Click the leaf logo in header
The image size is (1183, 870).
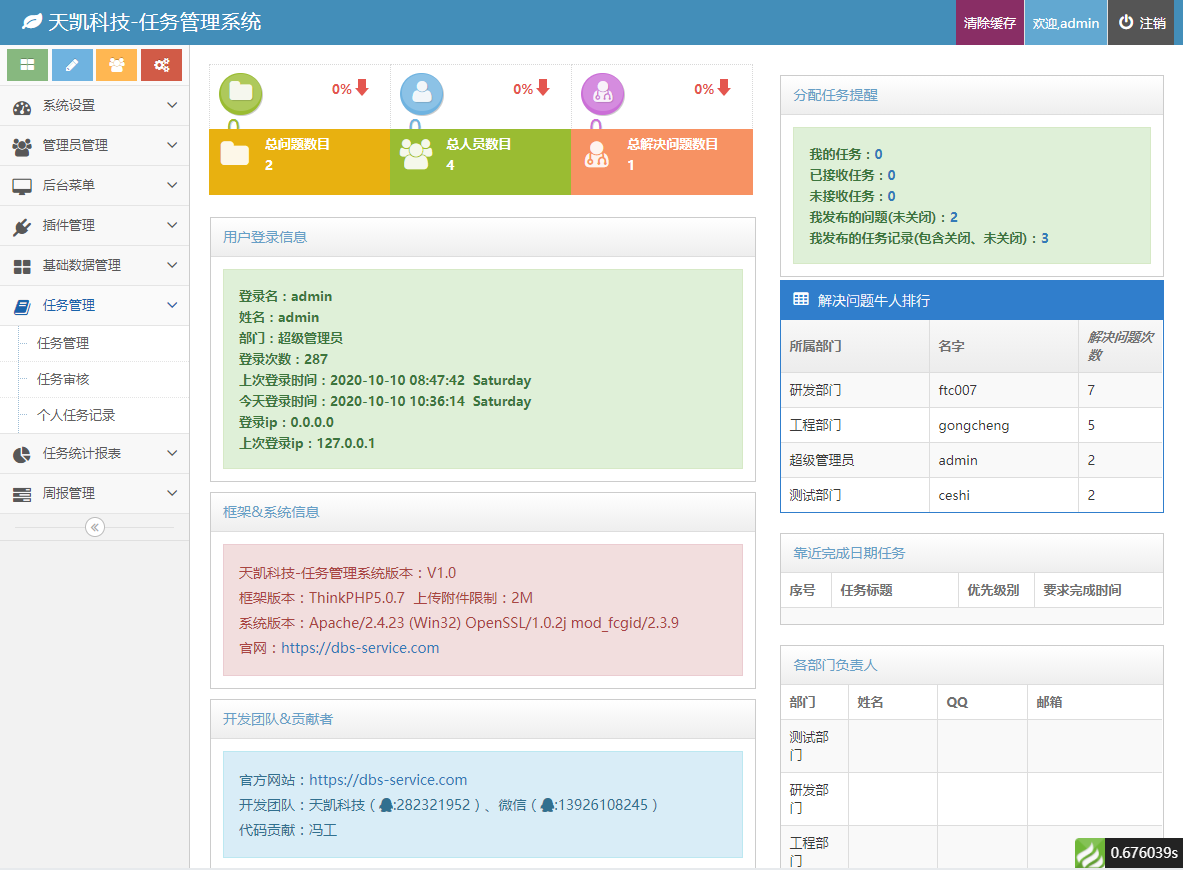coord(32,22)
